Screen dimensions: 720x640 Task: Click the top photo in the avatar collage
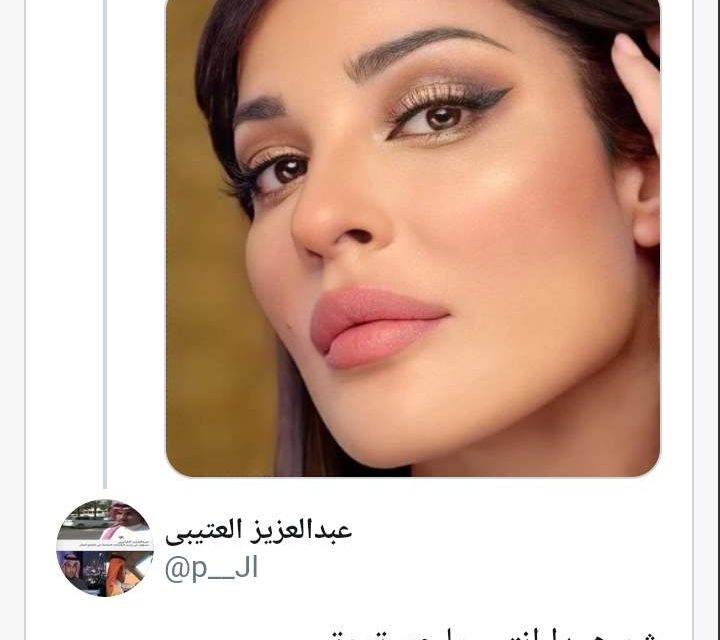[x=105, y=524]
